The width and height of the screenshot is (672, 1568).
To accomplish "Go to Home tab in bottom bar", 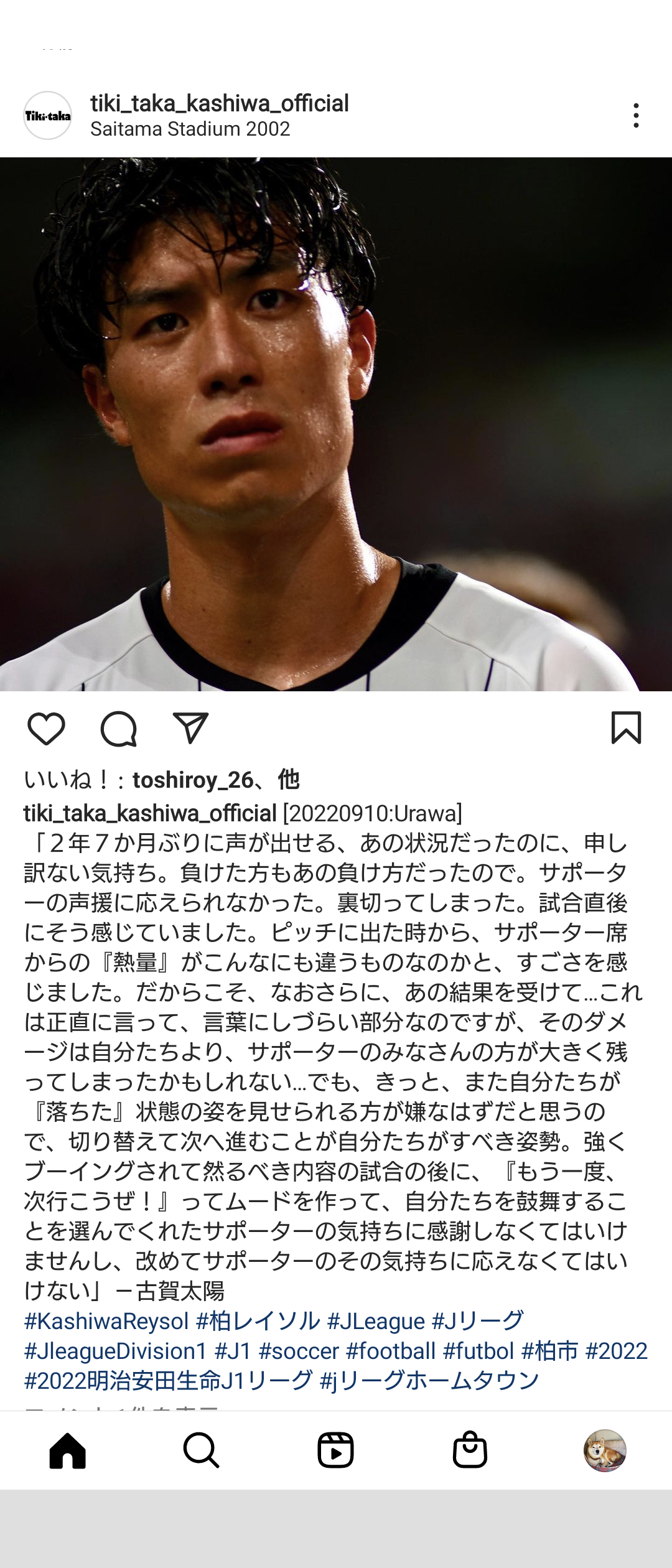I will pos(67,1450).
